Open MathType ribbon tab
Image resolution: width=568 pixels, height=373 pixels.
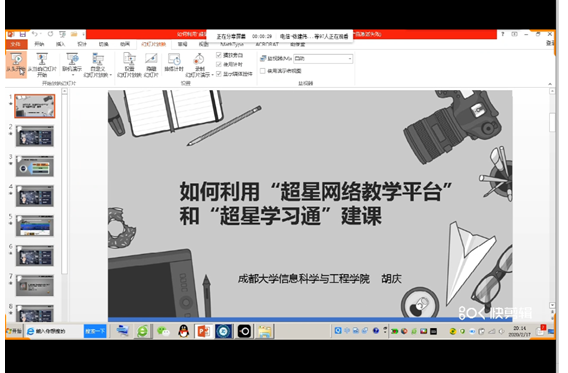pos(232,44)
